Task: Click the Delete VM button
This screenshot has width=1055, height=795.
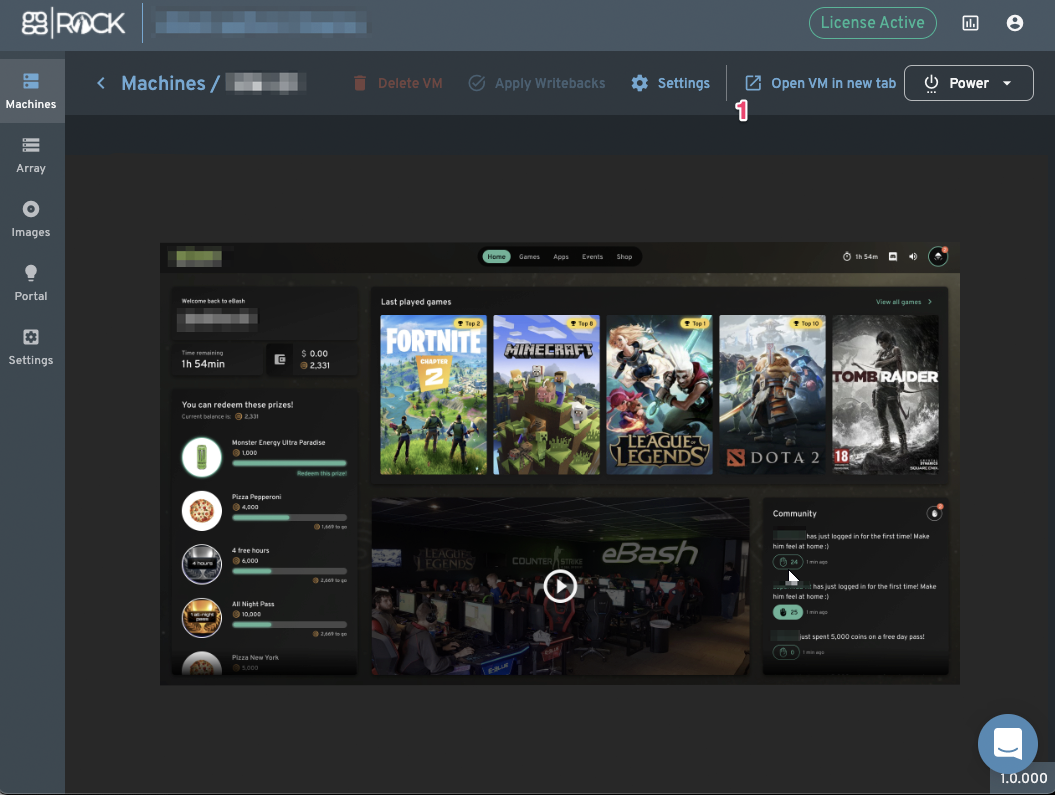Action: point(398,83)
